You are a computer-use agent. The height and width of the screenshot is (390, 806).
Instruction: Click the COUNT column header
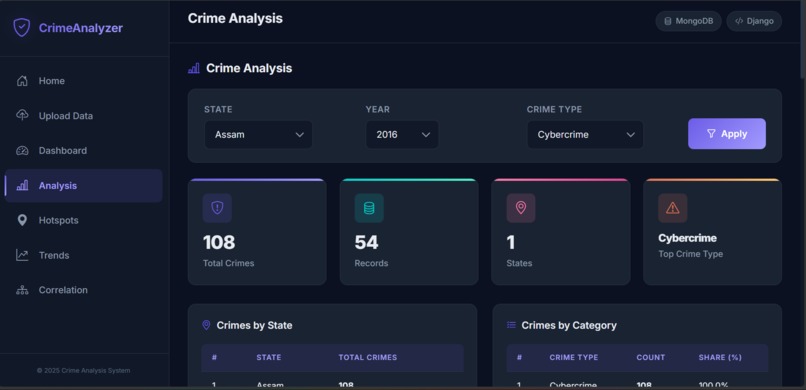coord(651,357)
